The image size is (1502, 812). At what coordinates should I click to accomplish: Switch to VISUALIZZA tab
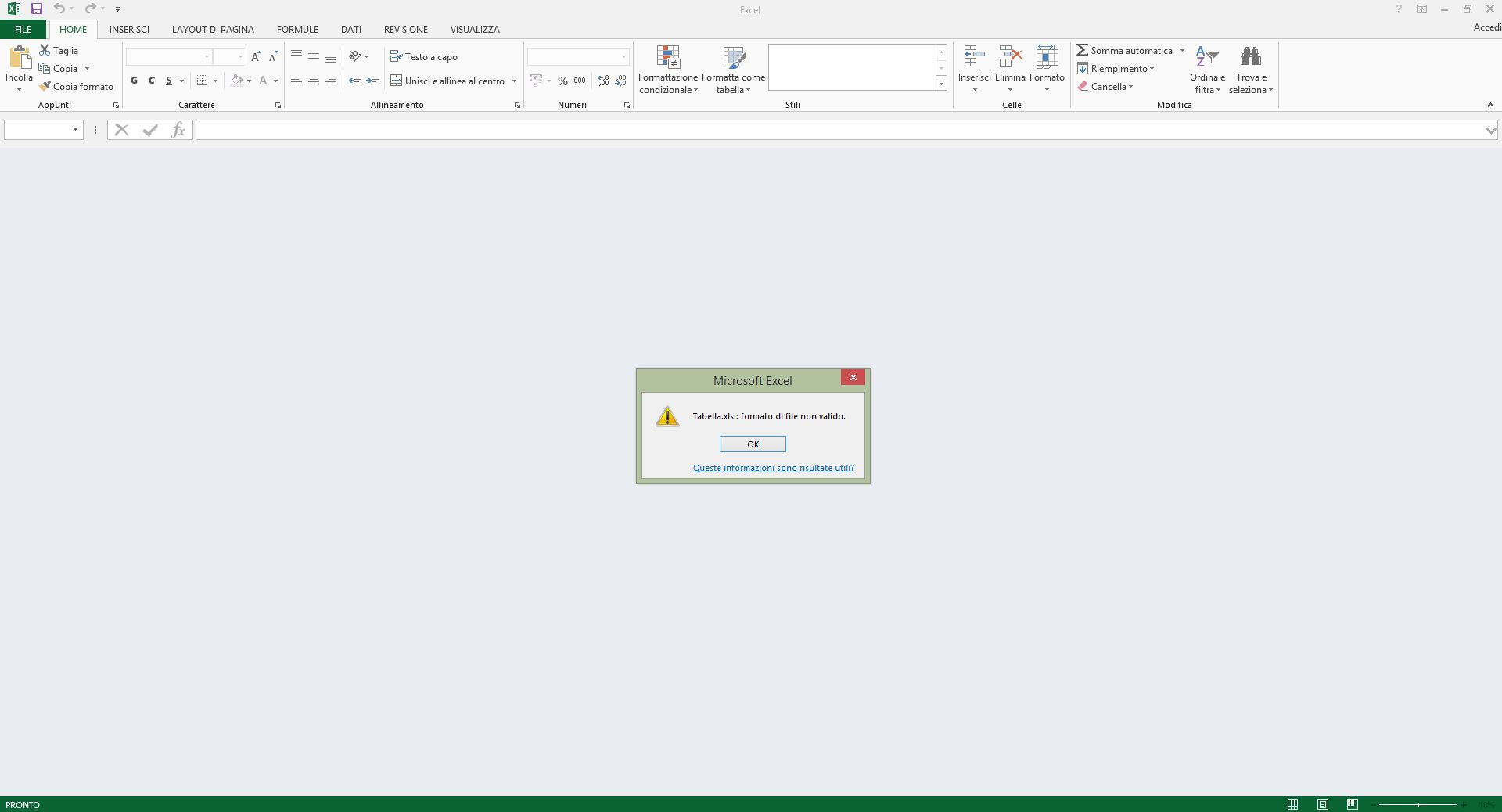click(475, 29)
